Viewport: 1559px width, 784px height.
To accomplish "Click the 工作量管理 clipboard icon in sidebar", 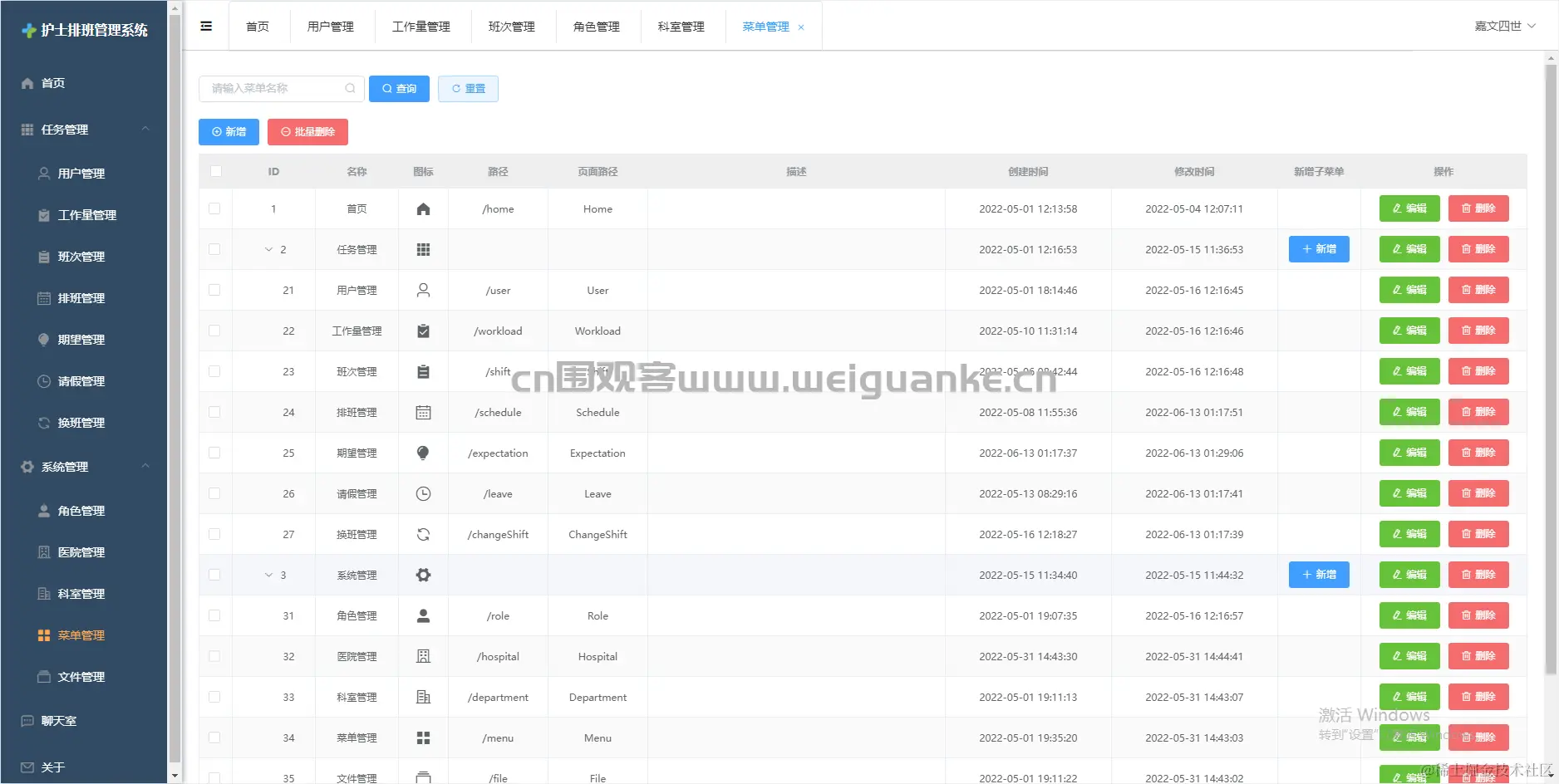I will (x=44, y=215).
